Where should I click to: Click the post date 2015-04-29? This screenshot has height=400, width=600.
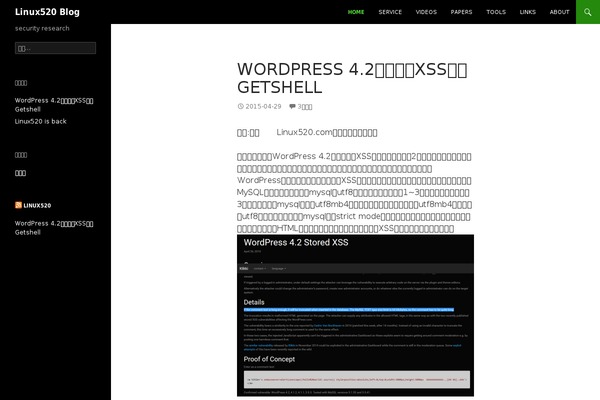(x=263, y=106)
